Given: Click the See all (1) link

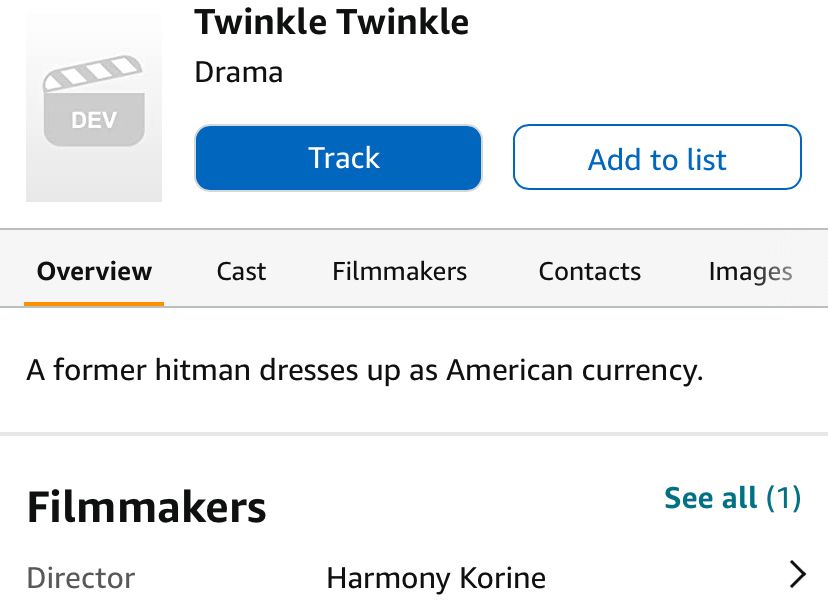Looking at the screenshot, I should [732, 498].
